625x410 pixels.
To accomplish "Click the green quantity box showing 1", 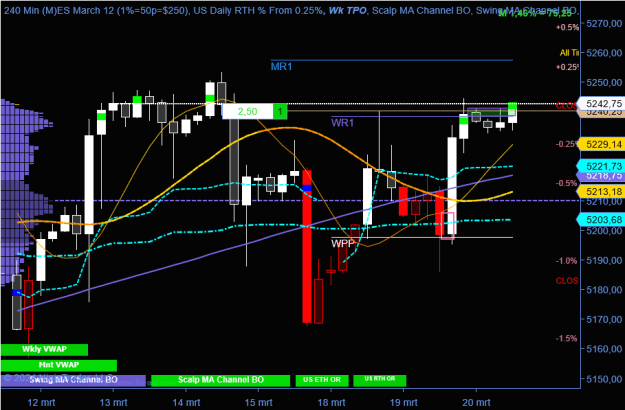I will click(x=280, y=112).
